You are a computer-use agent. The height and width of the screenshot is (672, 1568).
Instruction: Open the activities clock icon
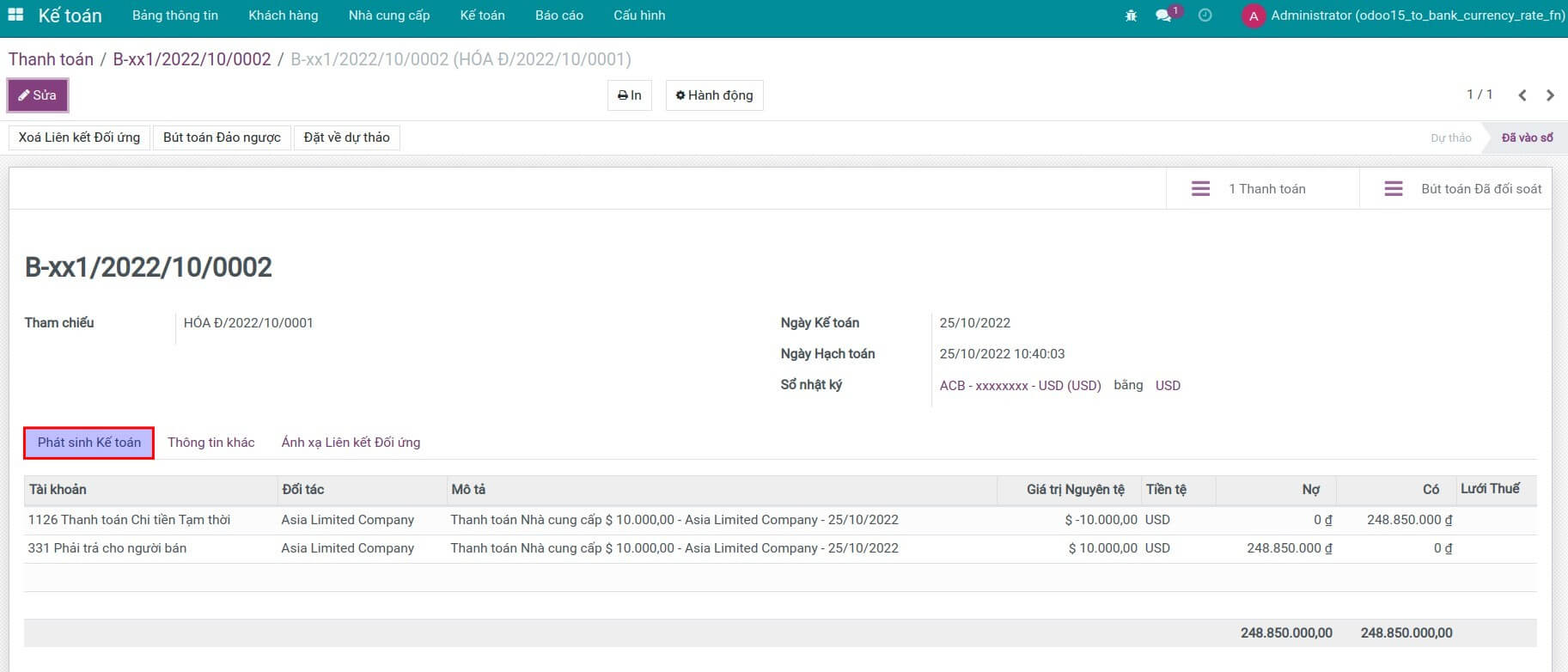pos(1205,15)
